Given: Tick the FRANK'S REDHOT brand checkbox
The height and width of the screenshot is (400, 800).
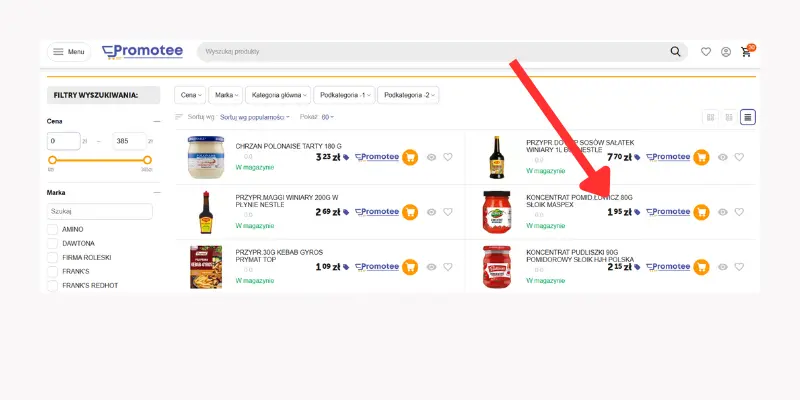Looking at the screenshot, I should coord(52,285).
